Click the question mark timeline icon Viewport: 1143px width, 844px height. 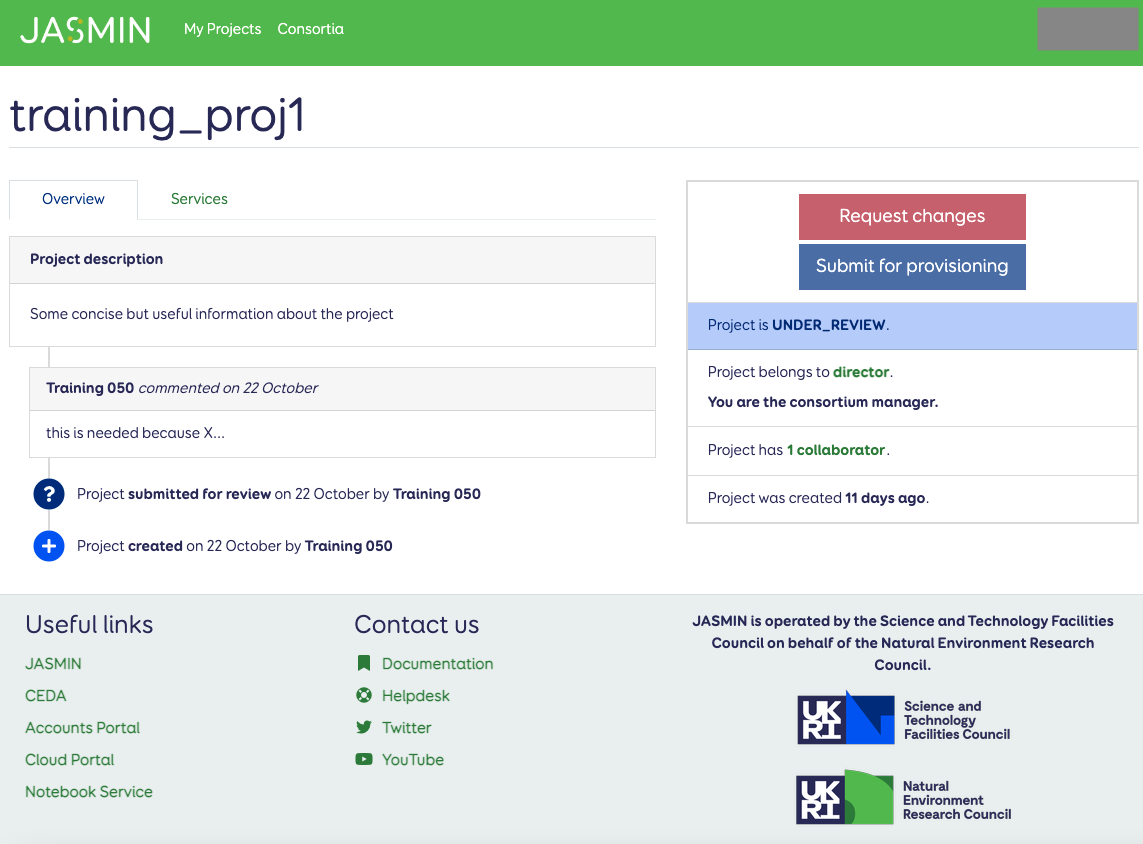pyautogui.click(x=49, y=494)
